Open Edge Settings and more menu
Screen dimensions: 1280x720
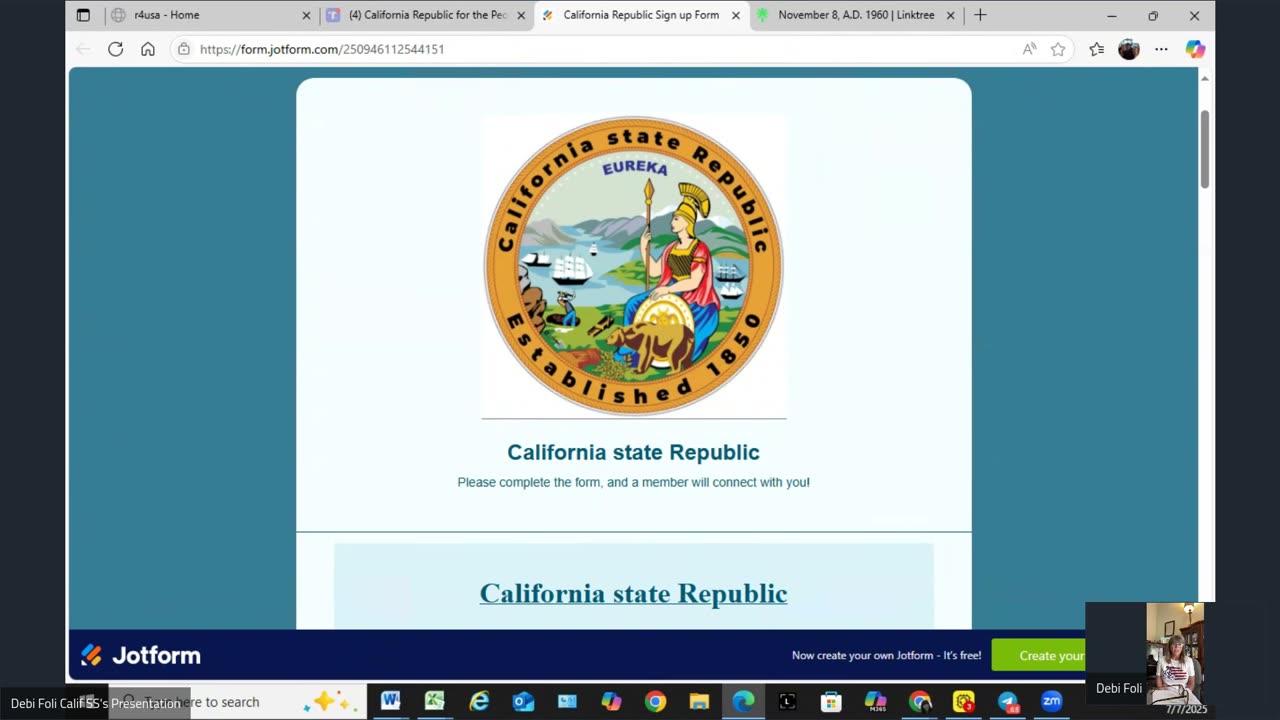[x=1161, y=49]
